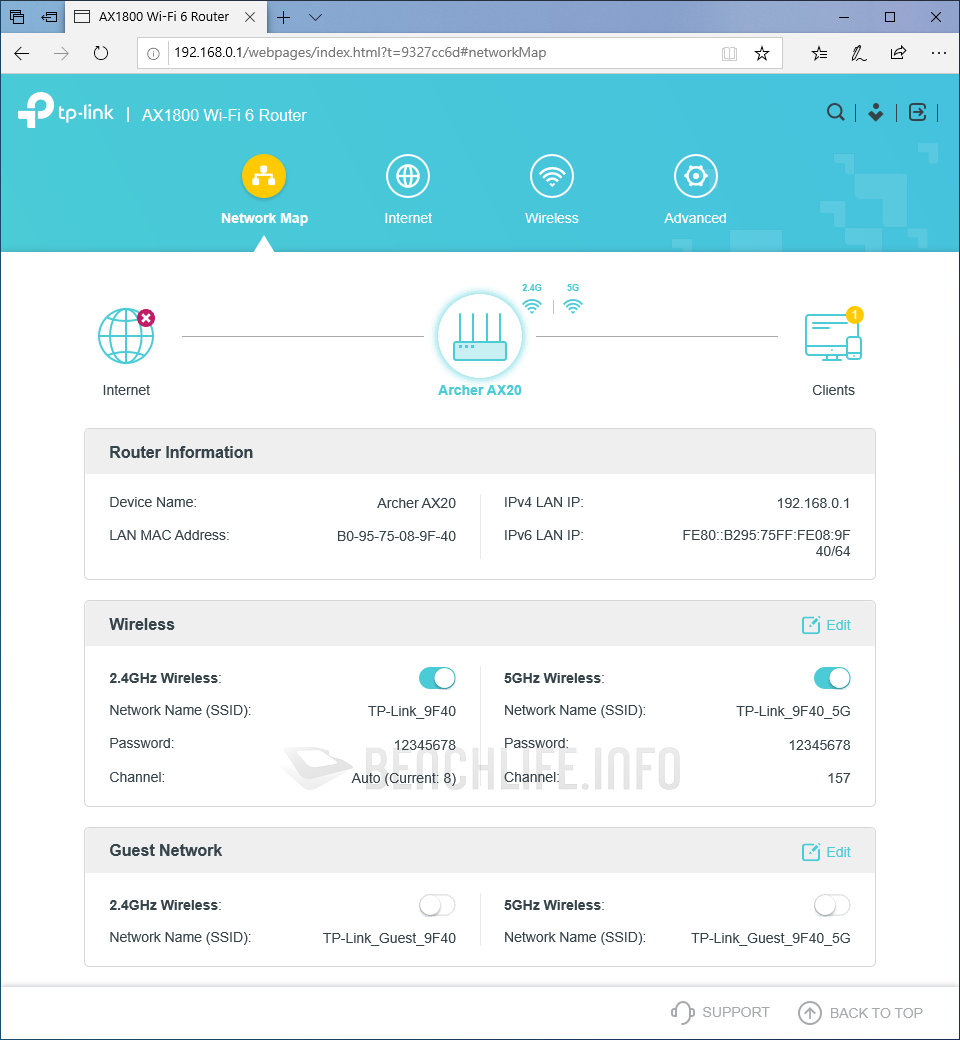
Task: Open the tab preview dropdown chevron
Action: (316, 17)
